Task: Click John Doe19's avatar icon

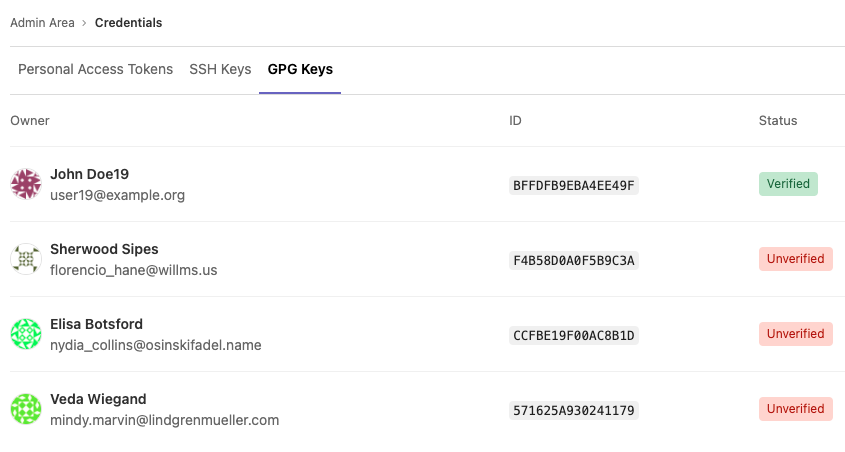Action: pyautogui.click(x=25, y=184)
